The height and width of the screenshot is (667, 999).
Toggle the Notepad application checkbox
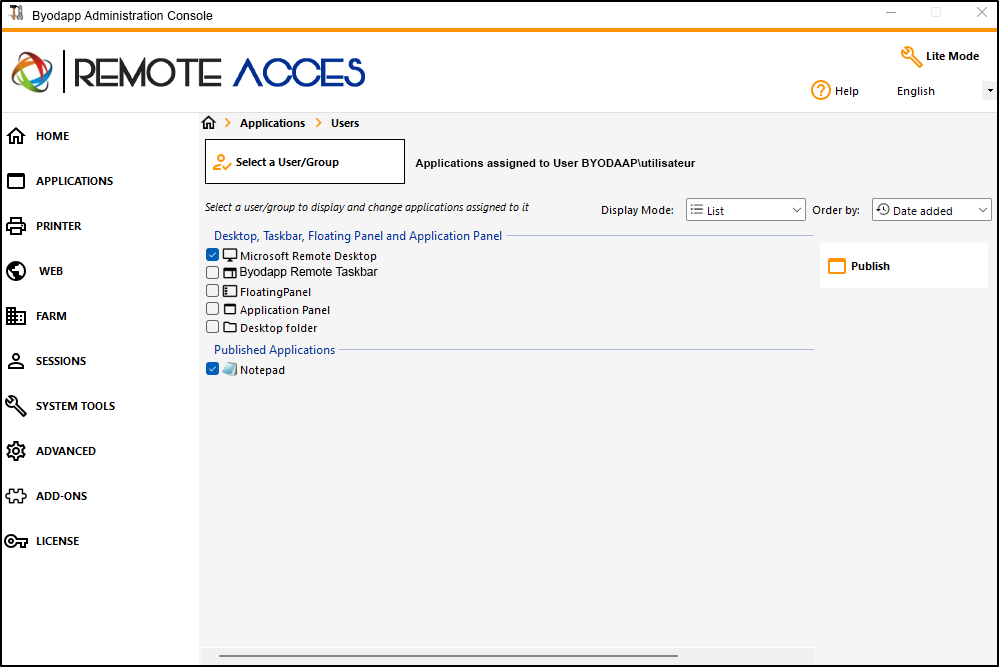coord(213,369)
